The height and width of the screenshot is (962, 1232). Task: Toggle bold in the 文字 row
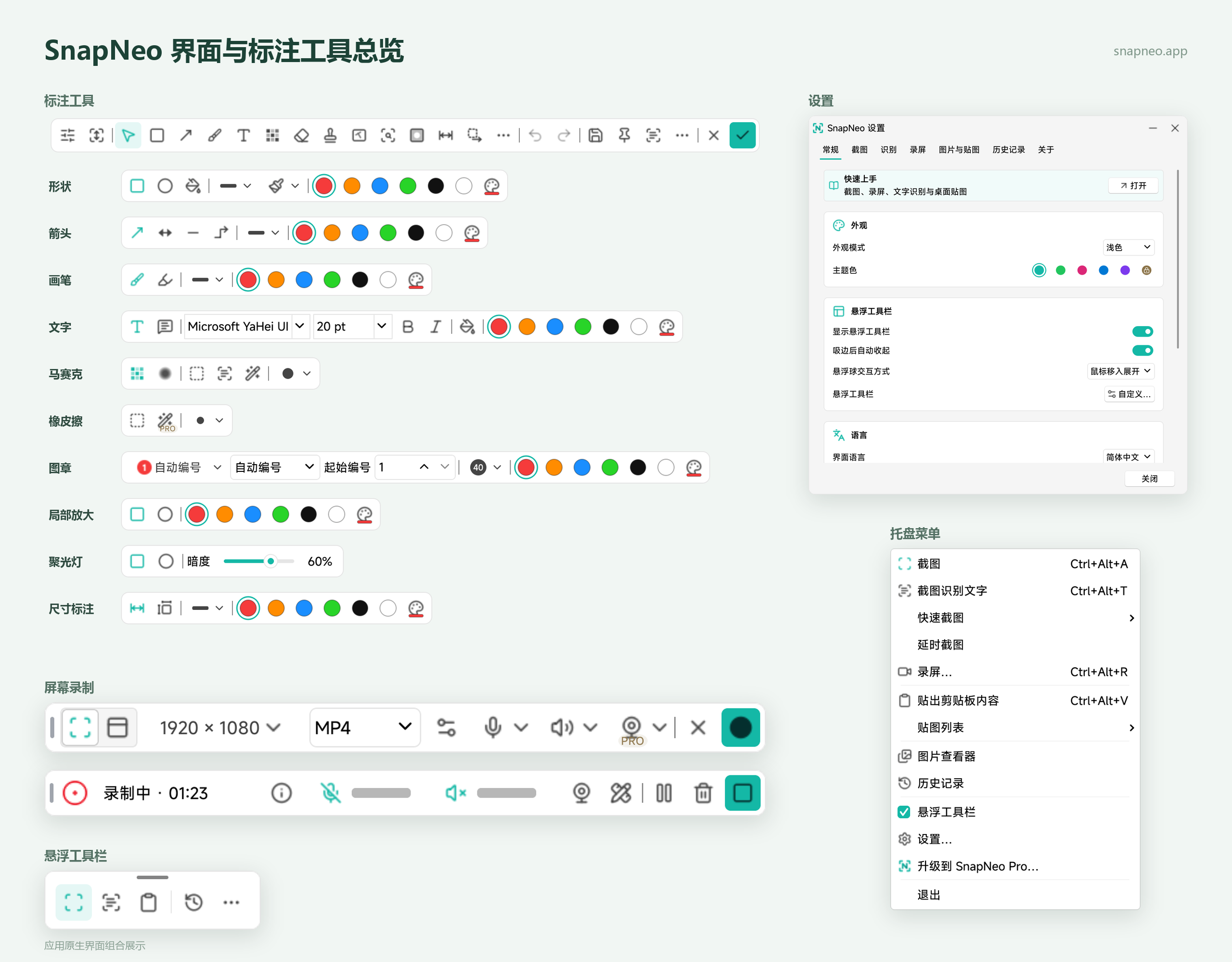[x=408, y=327]
